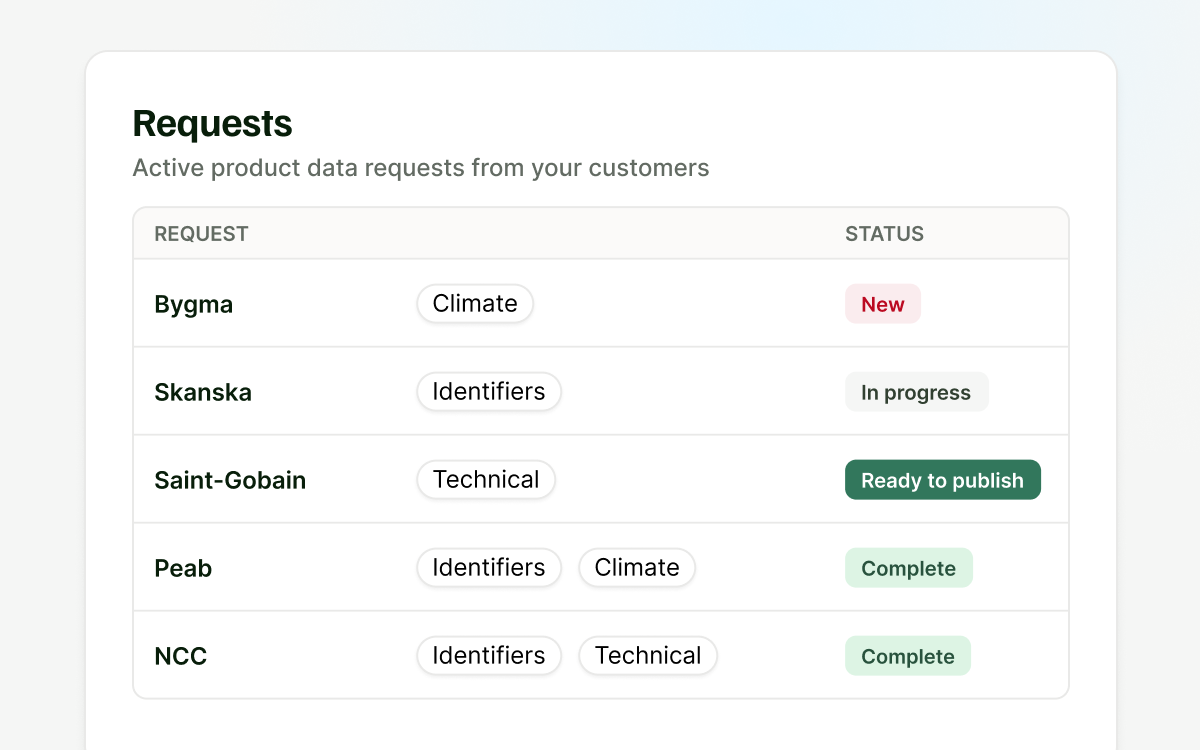The width and height of the screenshot is (1200, 750).
Task: Click the Identifiers tag in Skanska row
Action: pos(489,391)
